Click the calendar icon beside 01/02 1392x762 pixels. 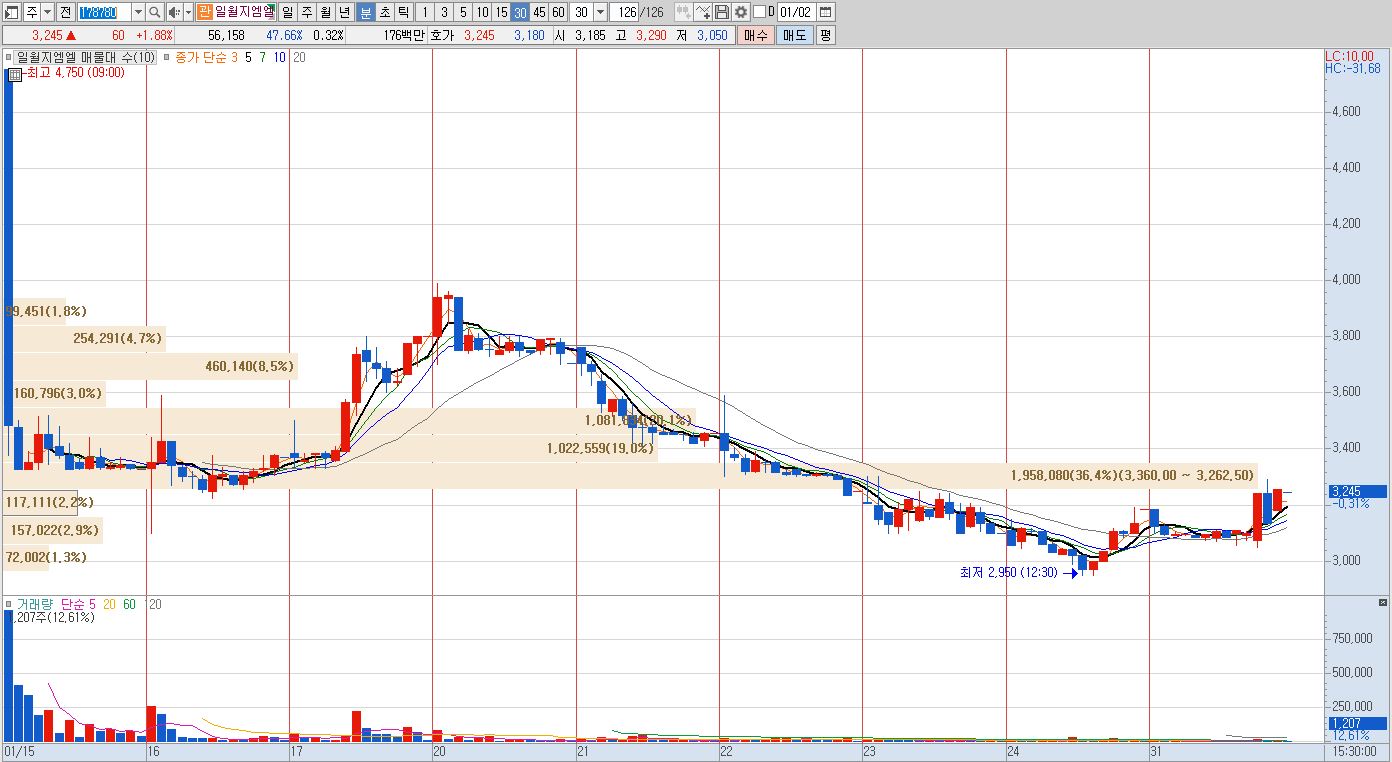pyautogui.click(x=826, y=12)
